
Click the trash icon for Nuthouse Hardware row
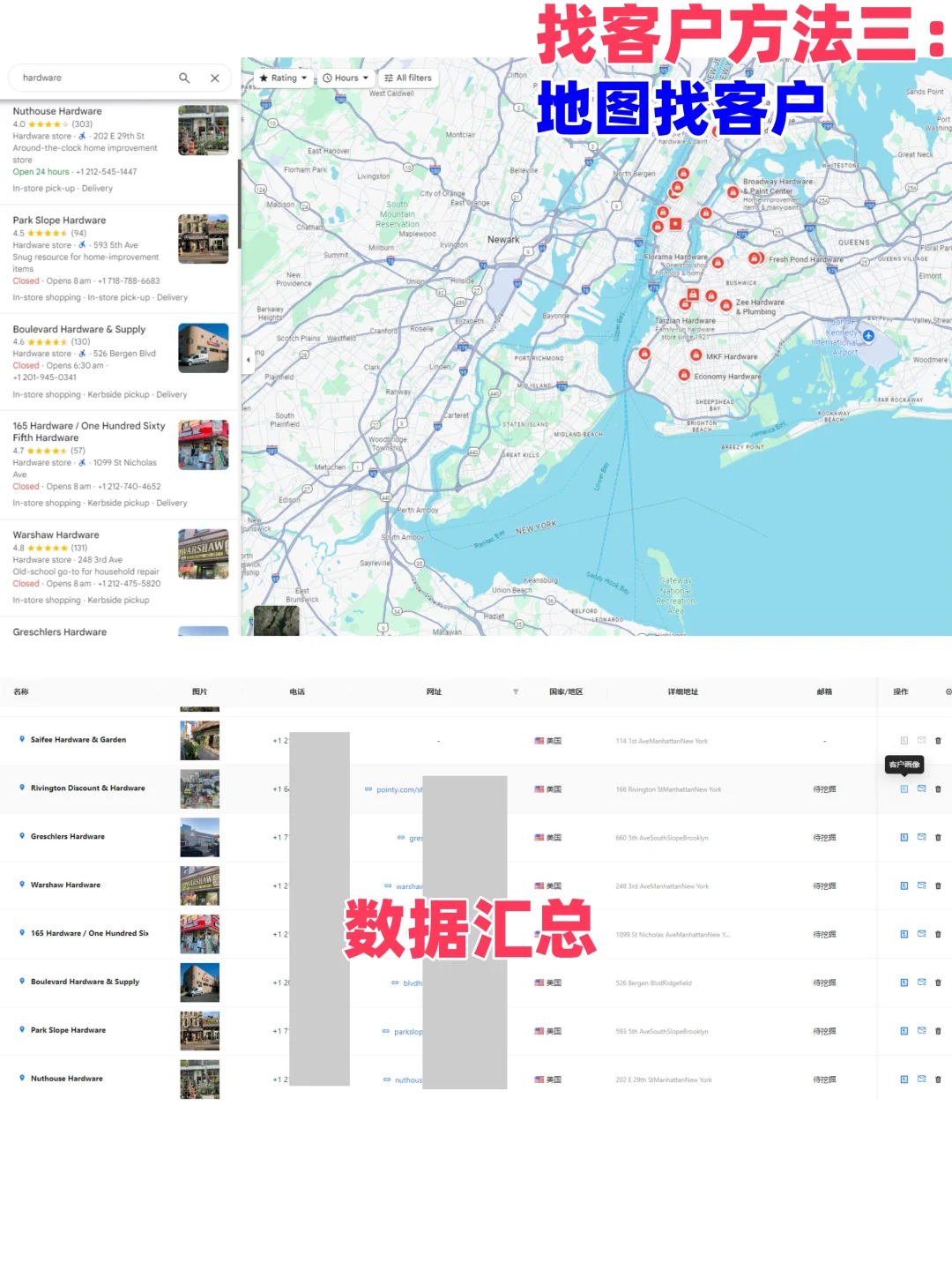coord(938,1078)
